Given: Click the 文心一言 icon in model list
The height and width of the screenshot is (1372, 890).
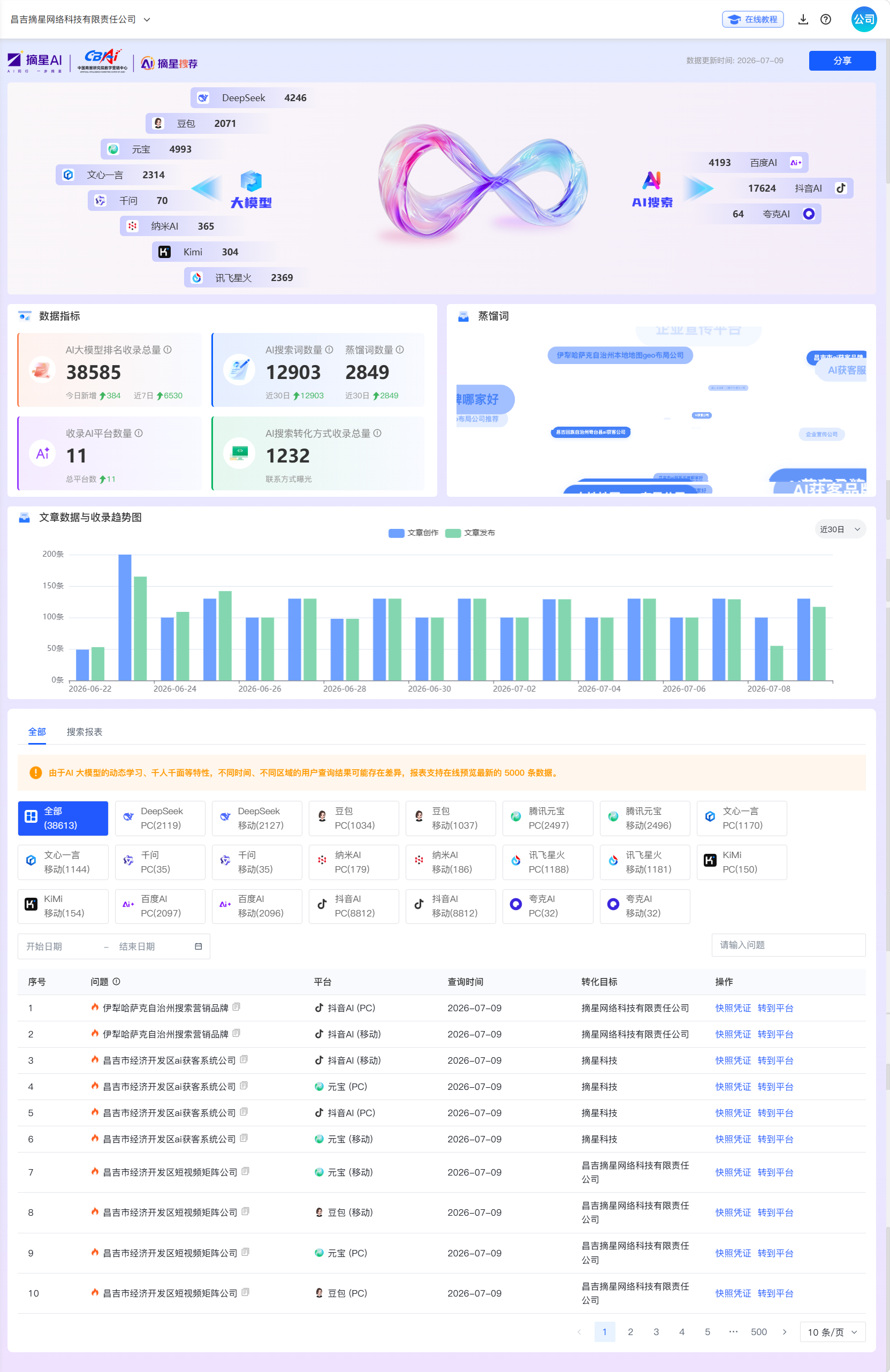Looking at the screenshot, I should point(68,175).
